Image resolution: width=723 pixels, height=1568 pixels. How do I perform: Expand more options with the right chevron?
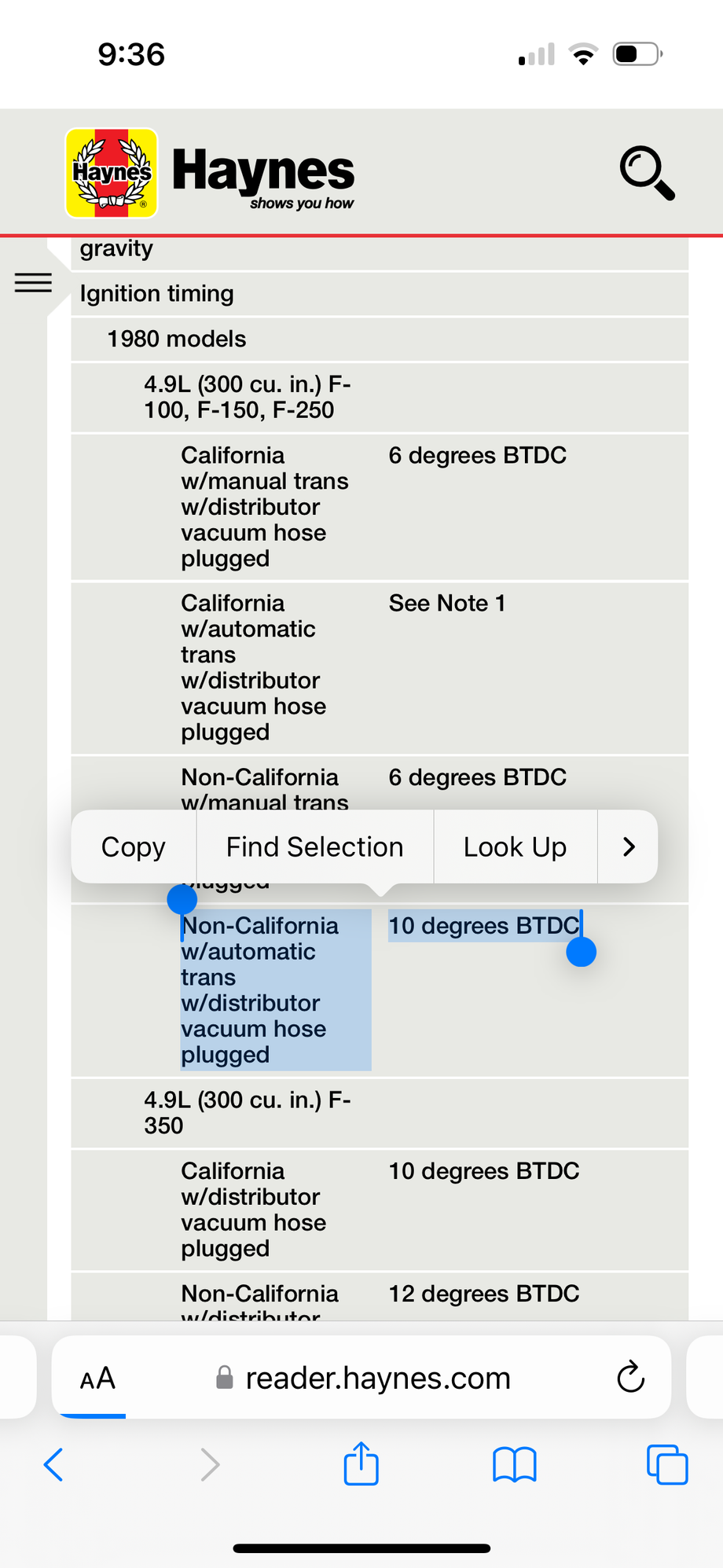pyautogui.click(x=627, y=846)
